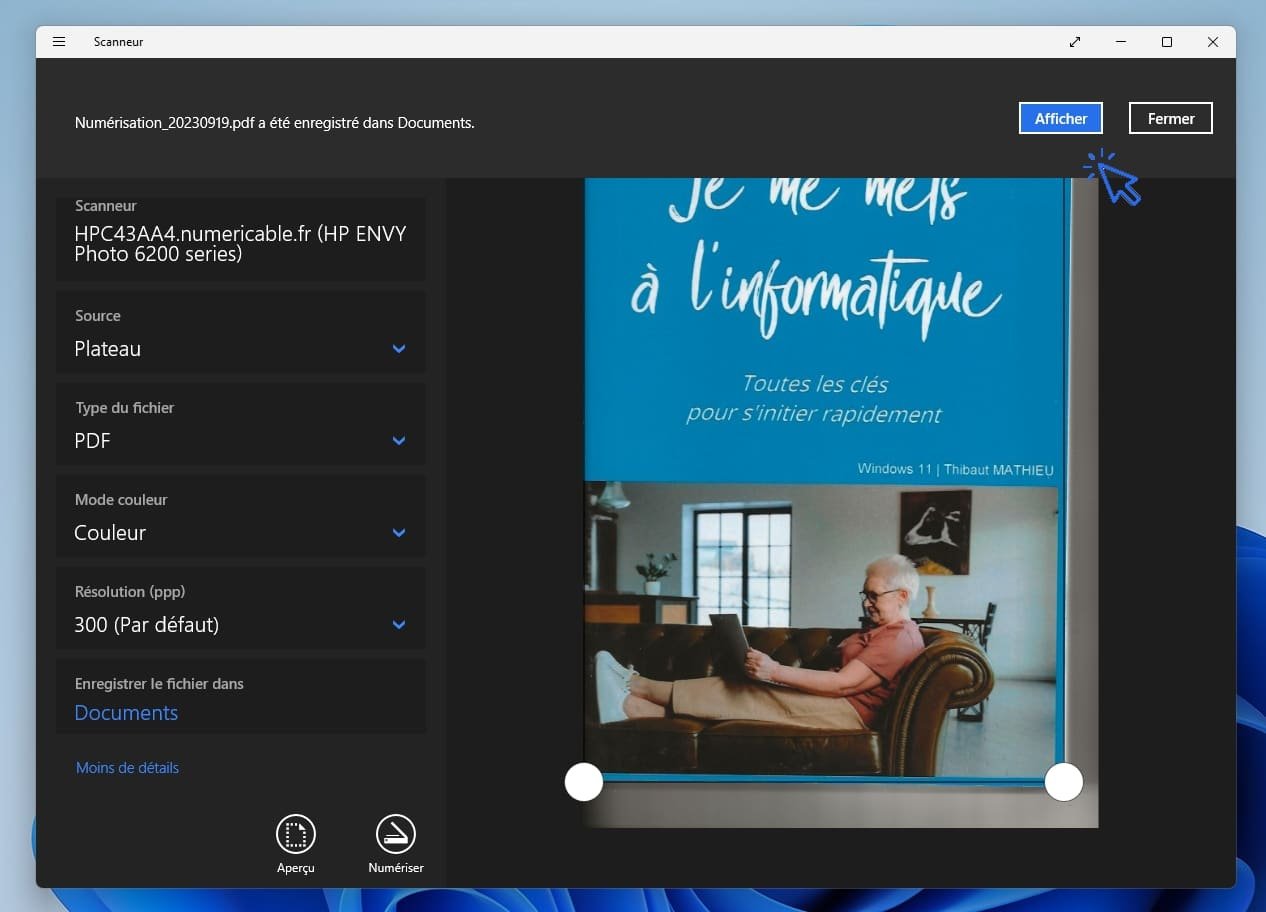The image size is (1266, 912).
Task: Click the Moins de détails link
Action: click(127, 768)
